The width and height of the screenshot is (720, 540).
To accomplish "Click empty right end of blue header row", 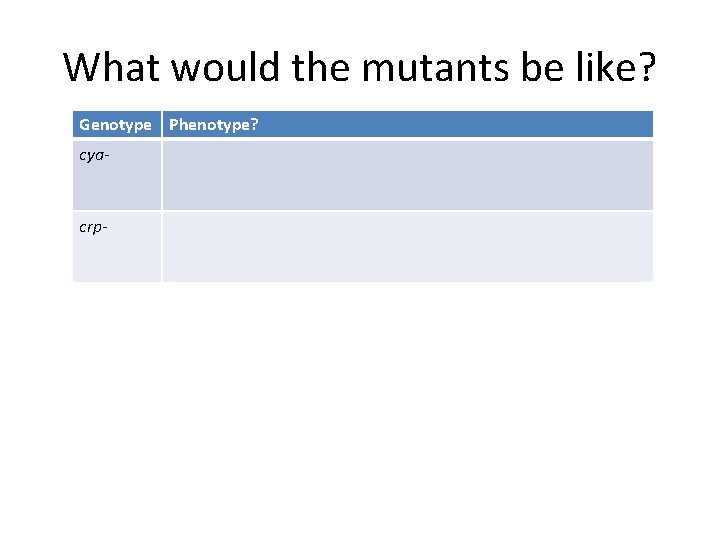I will [x=600, y=125].
